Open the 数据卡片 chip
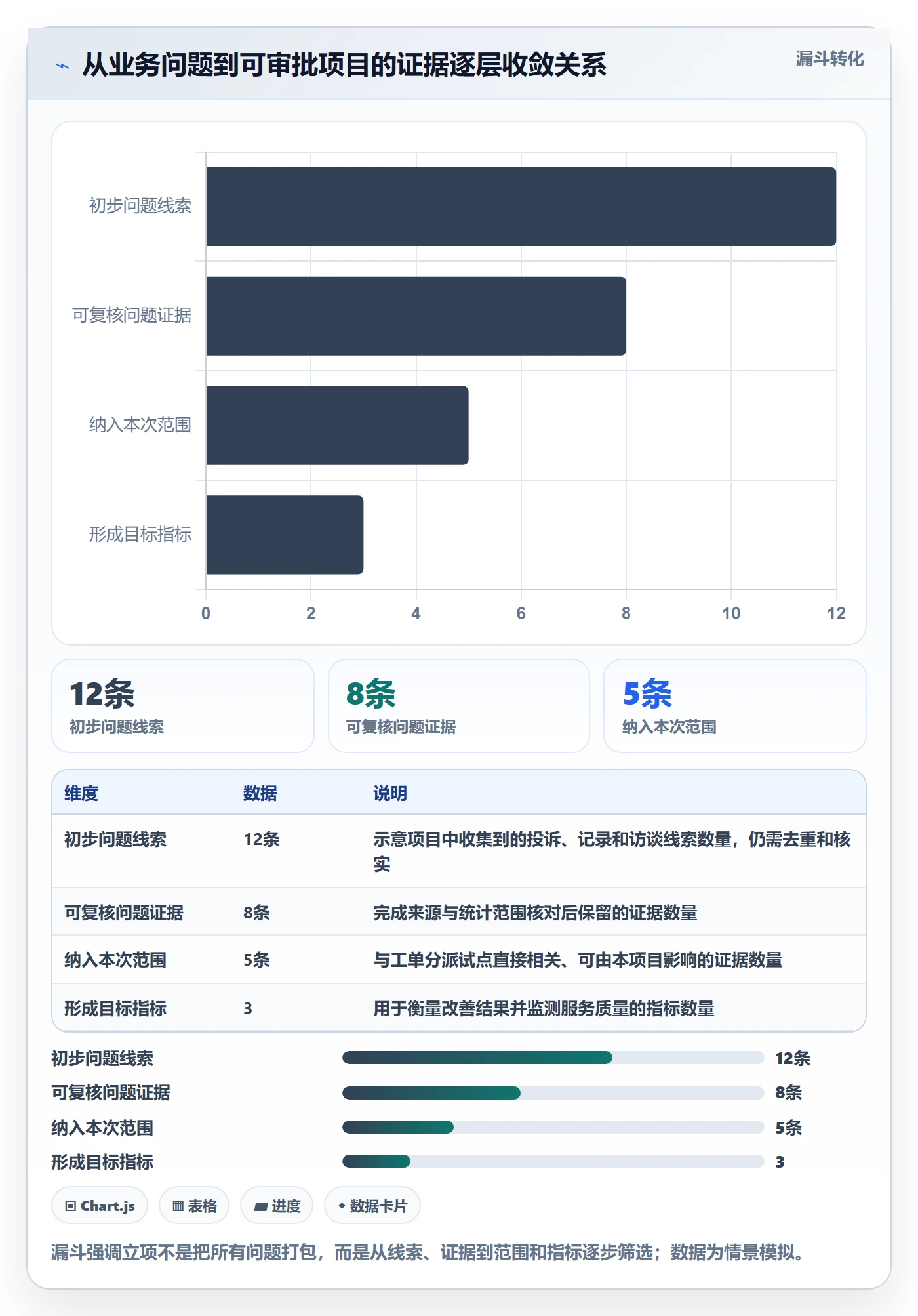Viewport: 918px width, 1316px height. (372, 1206)
